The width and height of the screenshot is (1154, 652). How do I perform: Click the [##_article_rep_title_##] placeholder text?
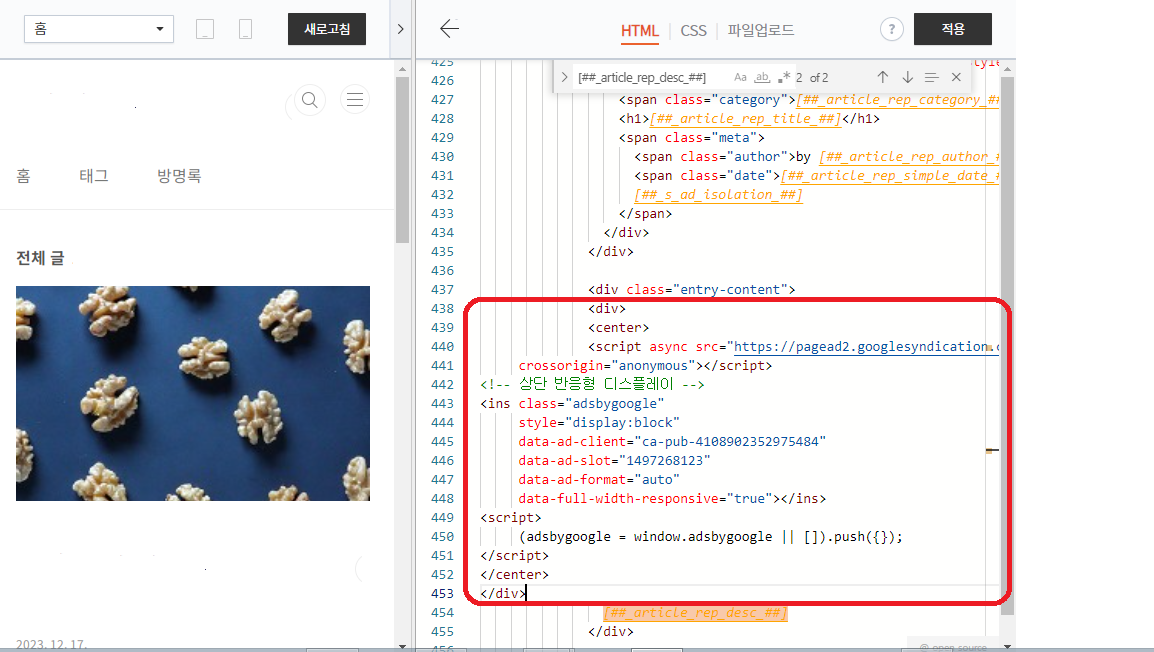pos(745,118)
